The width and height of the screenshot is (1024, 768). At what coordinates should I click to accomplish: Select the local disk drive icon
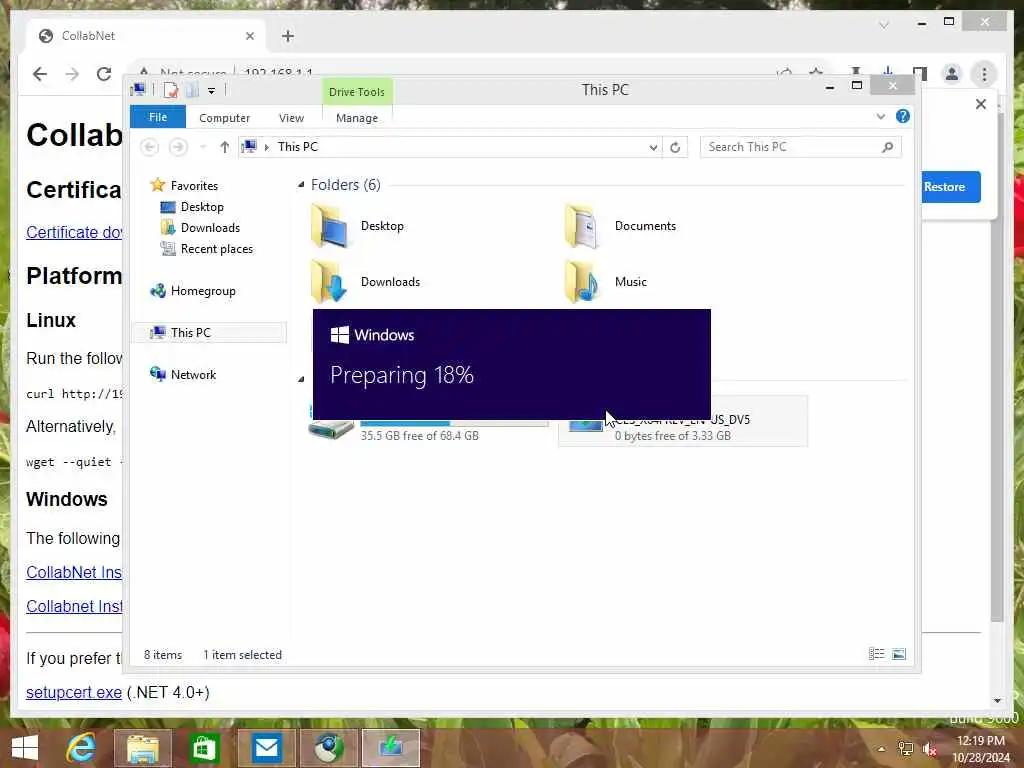coord(330,429)
